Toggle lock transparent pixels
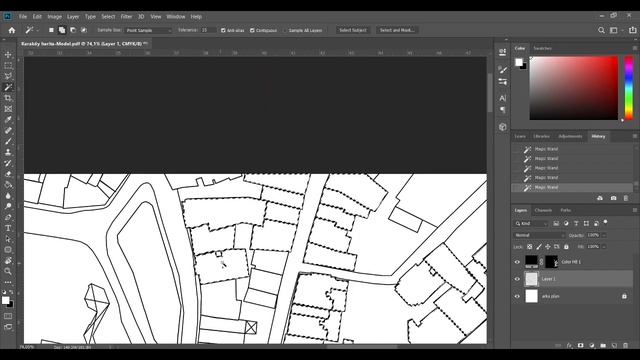This screenshot has height=360, width=640. 529,247
